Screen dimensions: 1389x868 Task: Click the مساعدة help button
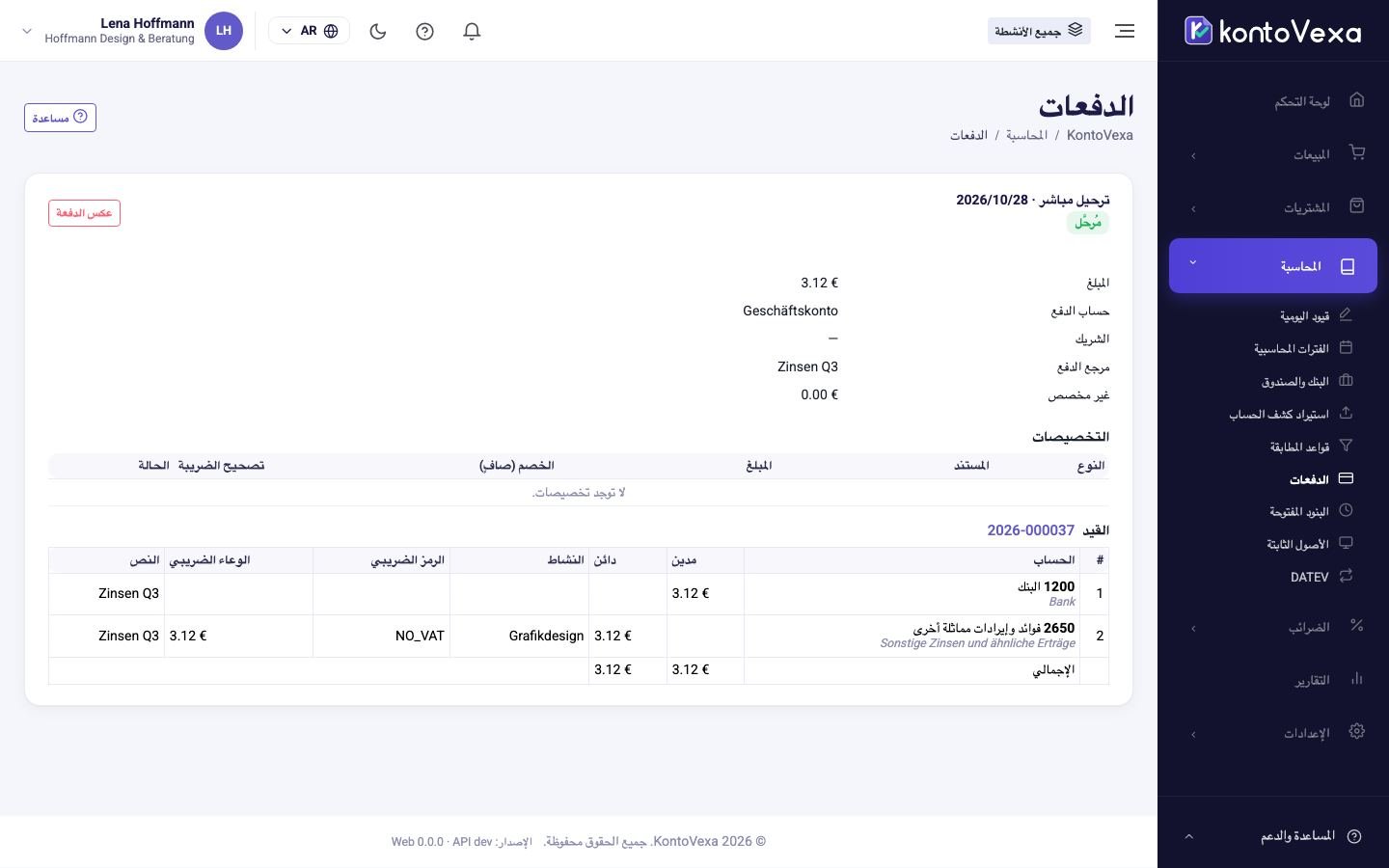point(60,118)
